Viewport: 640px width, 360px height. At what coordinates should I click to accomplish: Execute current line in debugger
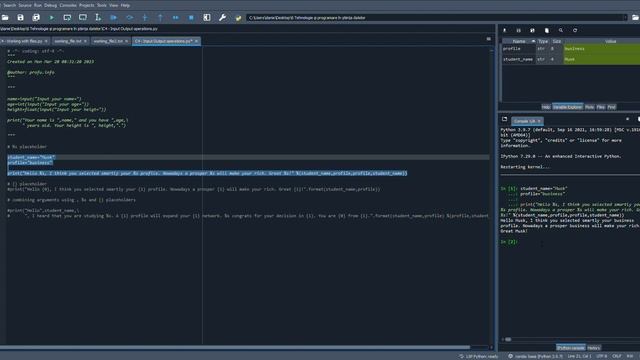[129, 18]
